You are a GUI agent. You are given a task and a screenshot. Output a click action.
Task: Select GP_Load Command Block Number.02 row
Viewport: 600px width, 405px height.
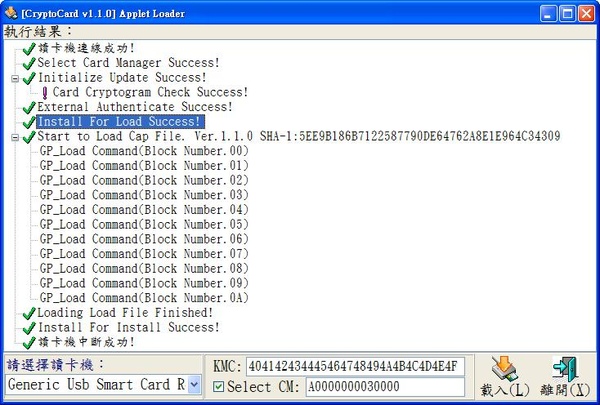click(x=144, y=180)
